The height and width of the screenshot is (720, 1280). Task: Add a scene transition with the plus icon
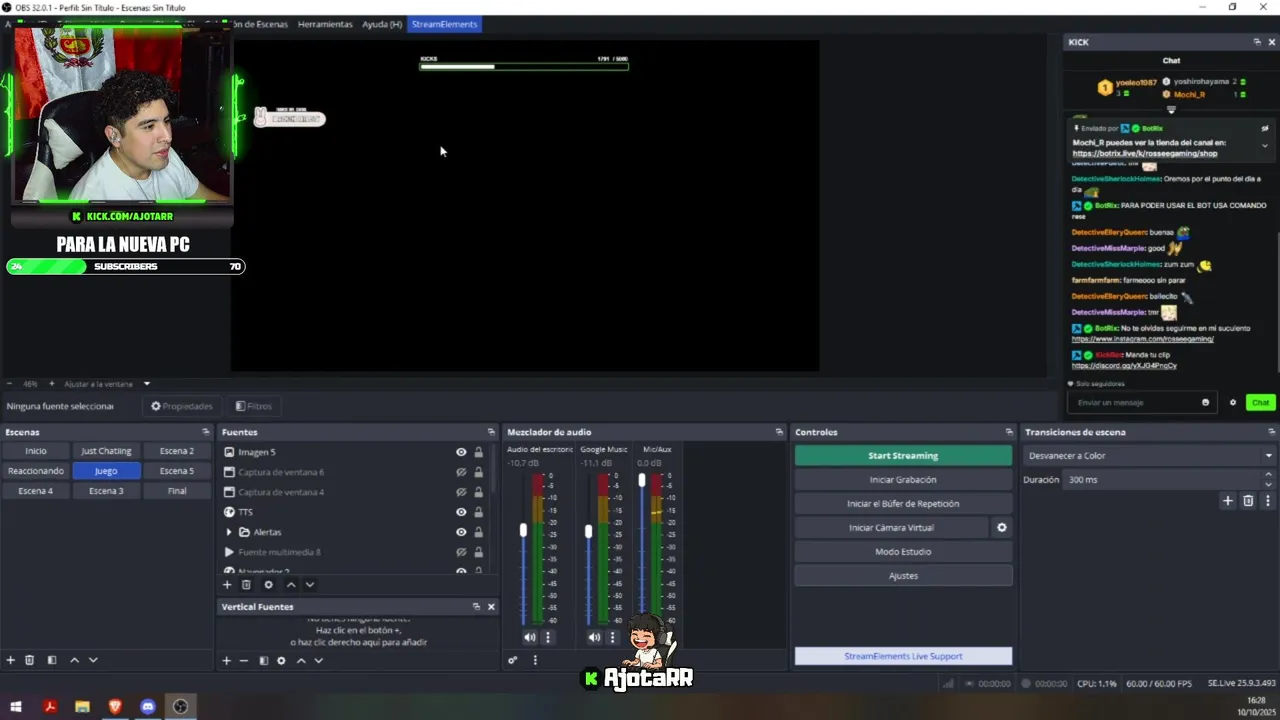click(x=1228, y=501)
